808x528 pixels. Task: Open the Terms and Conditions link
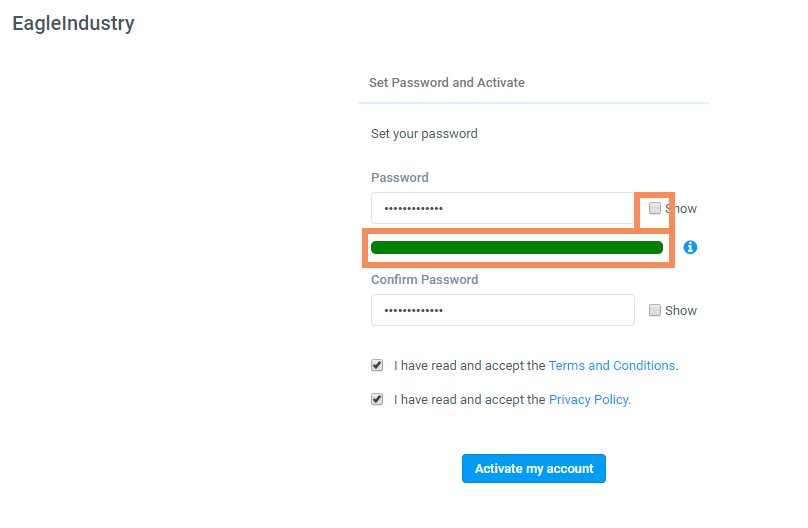(612, 366)
